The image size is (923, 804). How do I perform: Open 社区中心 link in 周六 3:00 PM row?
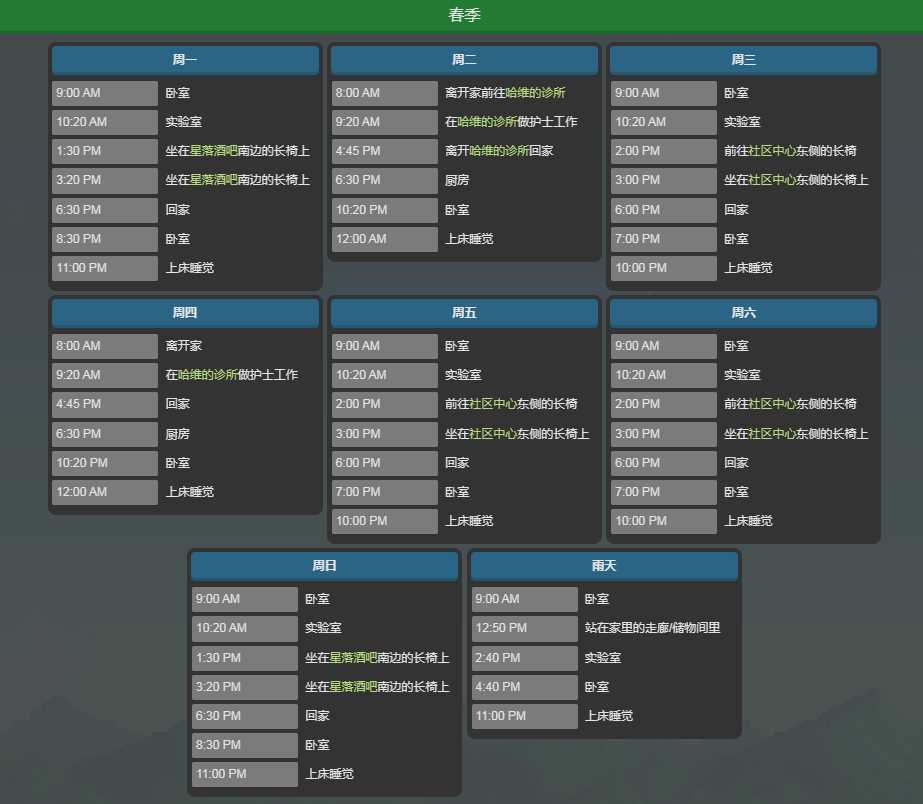pos(772,434)
